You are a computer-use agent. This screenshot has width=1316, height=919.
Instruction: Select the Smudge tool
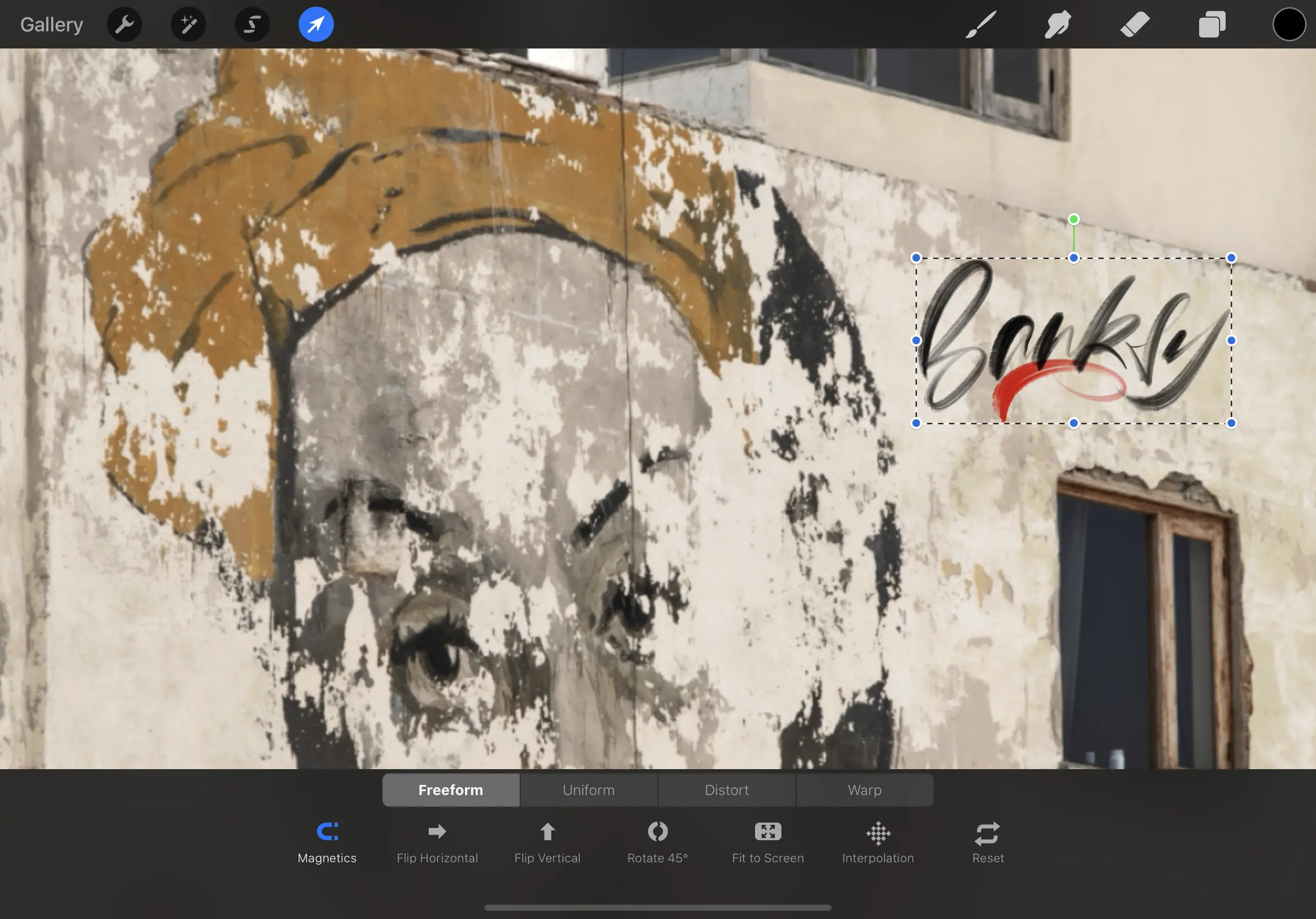pyautogui.click(x=1057, y=23)
